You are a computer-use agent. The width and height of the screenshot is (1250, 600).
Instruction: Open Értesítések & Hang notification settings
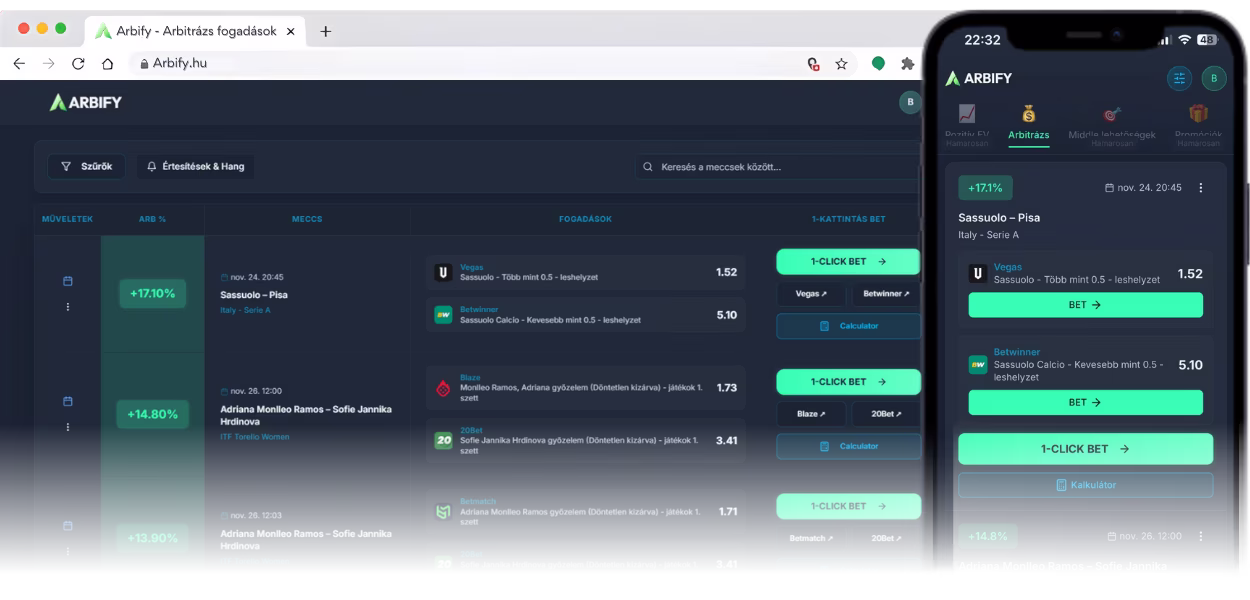(195, 167)
